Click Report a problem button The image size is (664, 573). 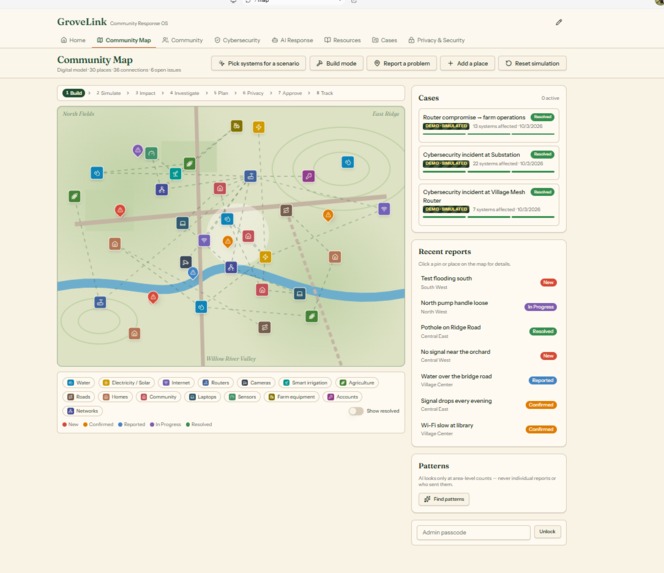click(x=402, y=64)
